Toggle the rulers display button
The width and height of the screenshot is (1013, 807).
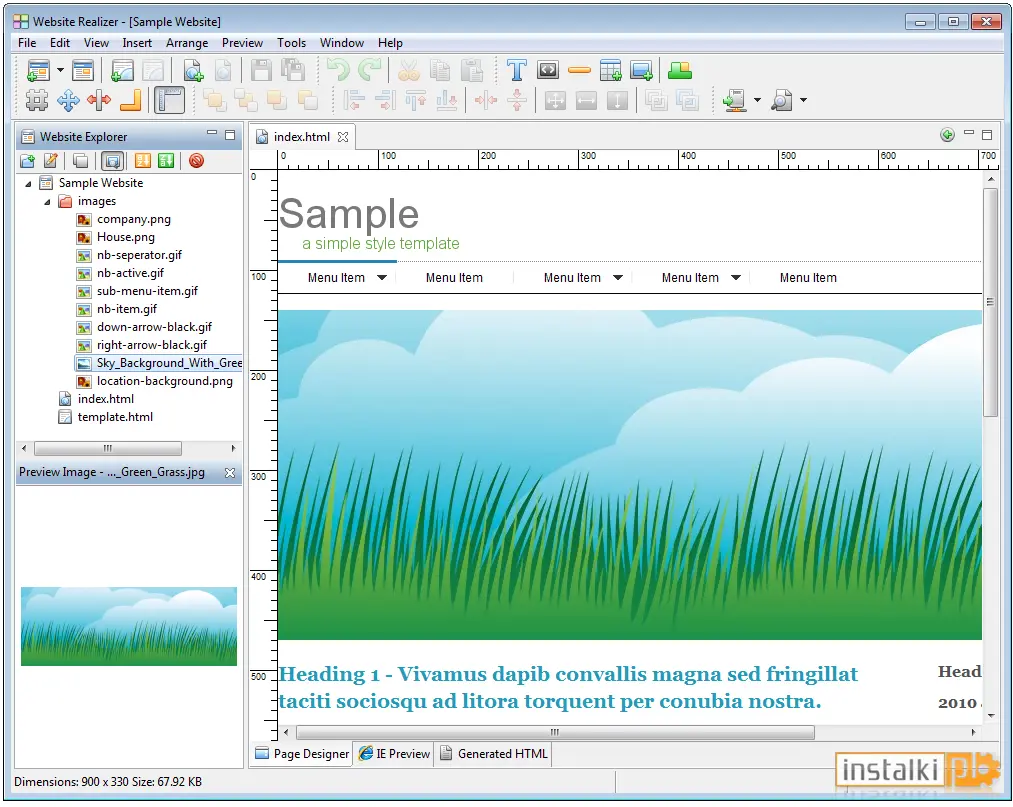click(x=170, y=101)
